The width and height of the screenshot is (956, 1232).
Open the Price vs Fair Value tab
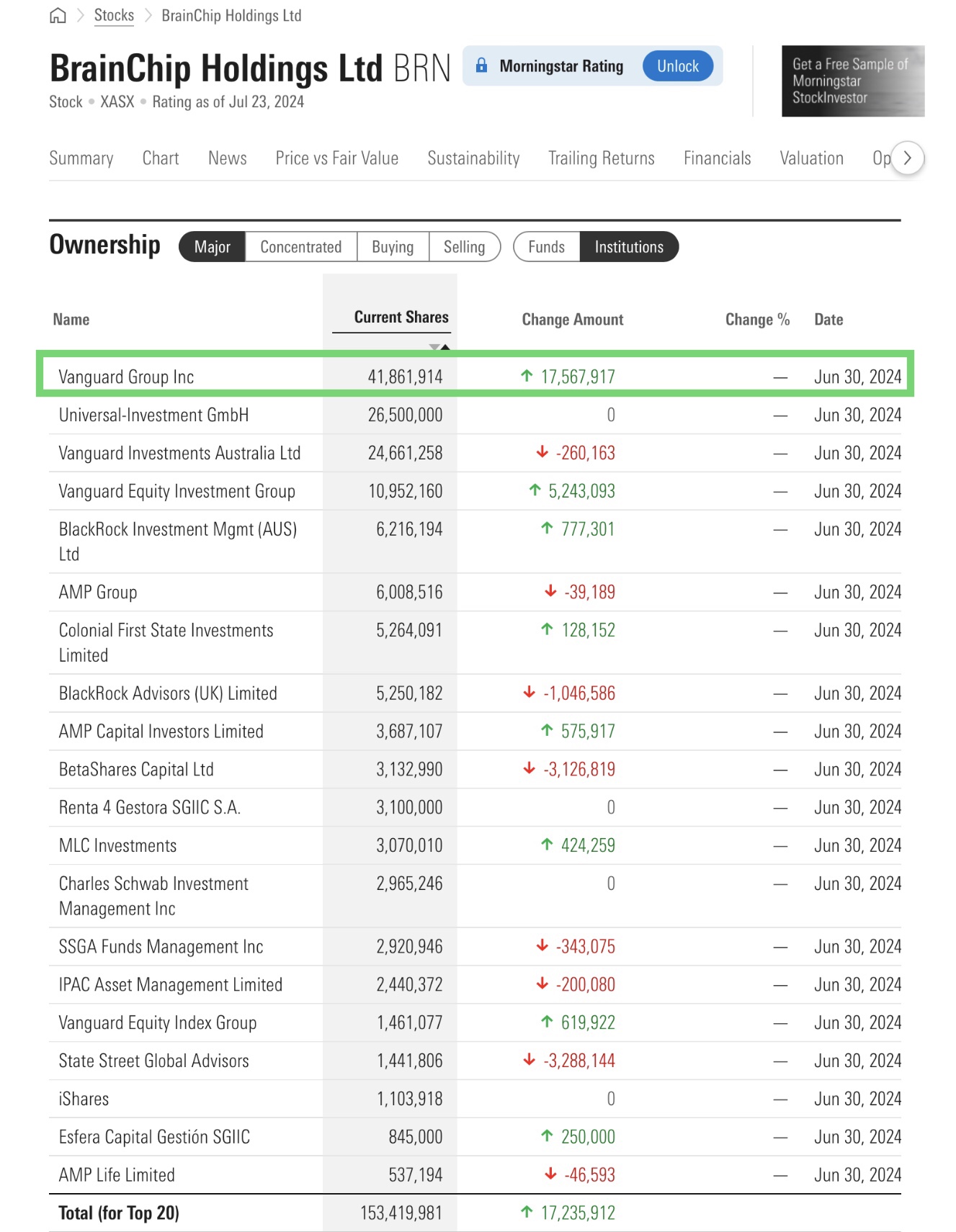tap(337, 158)
